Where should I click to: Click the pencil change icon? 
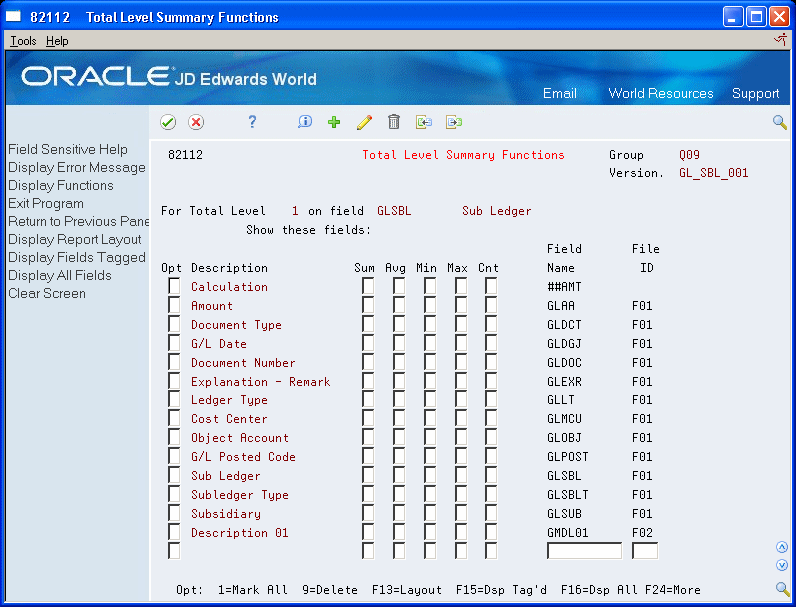[364, 122]
